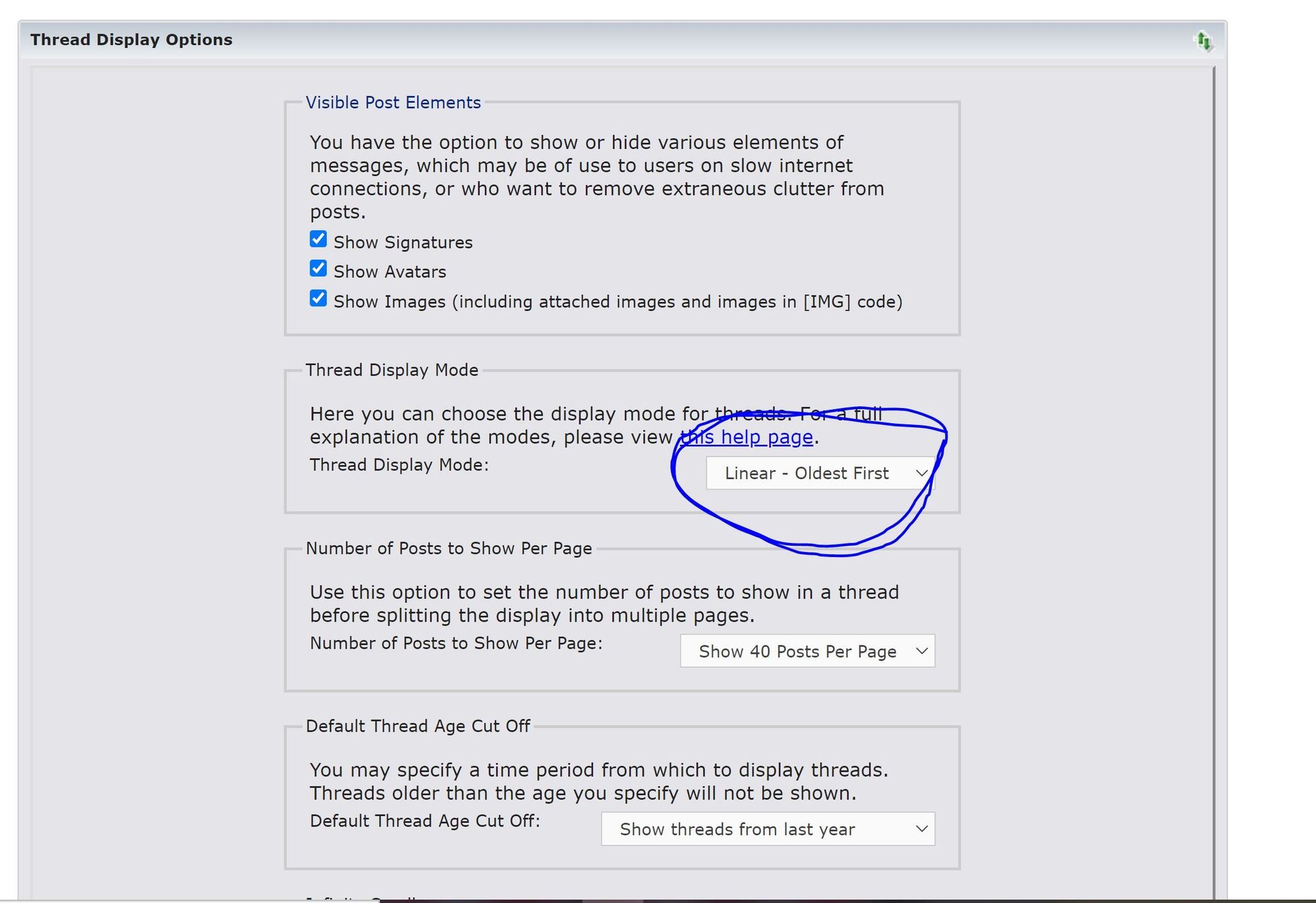Uncheck the Show Avatars checkbox
Viewport: 1316px width, 903px height.
(x=318, y=269)
